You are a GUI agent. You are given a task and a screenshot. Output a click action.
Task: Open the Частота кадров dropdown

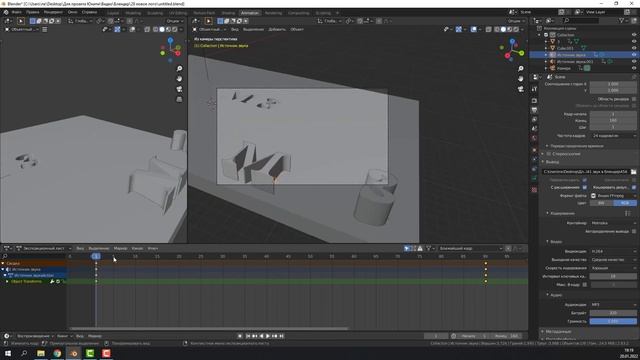pyautogui.click(x=613, y=136)
